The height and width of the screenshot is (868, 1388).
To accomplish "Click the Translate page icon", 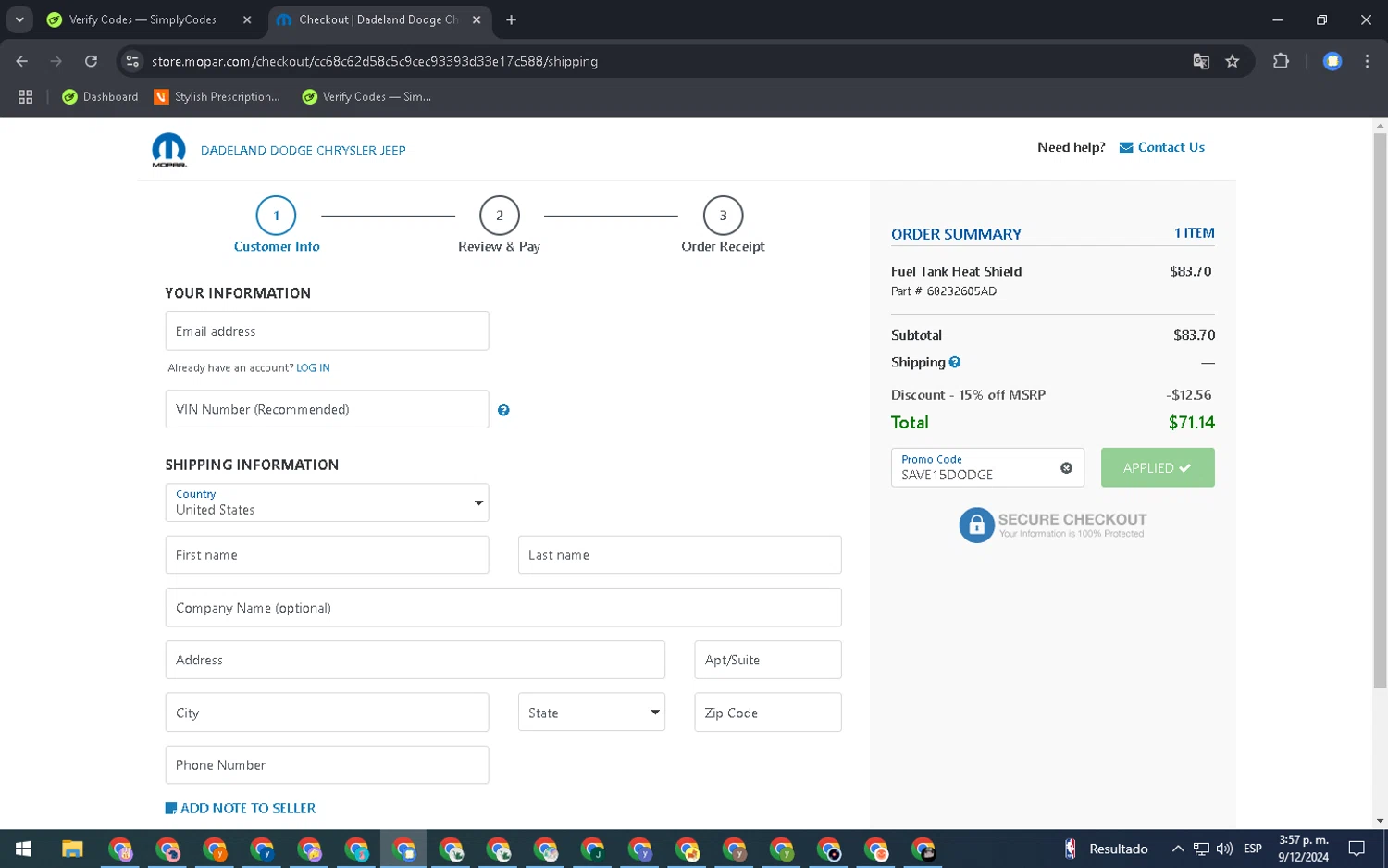I will pos(1201,62).
